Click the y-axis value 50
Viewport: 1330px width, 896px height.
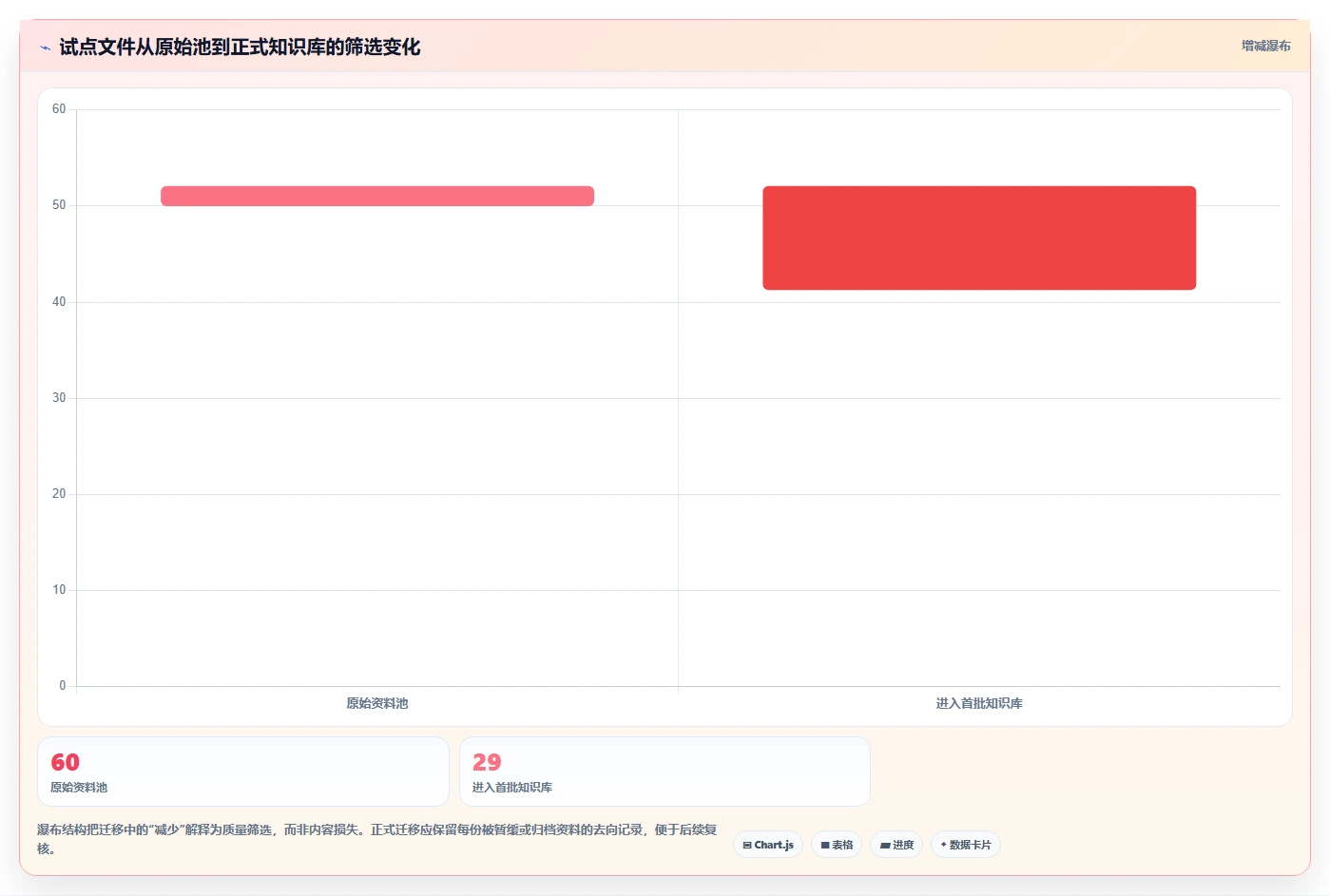(x=59, y=205)
